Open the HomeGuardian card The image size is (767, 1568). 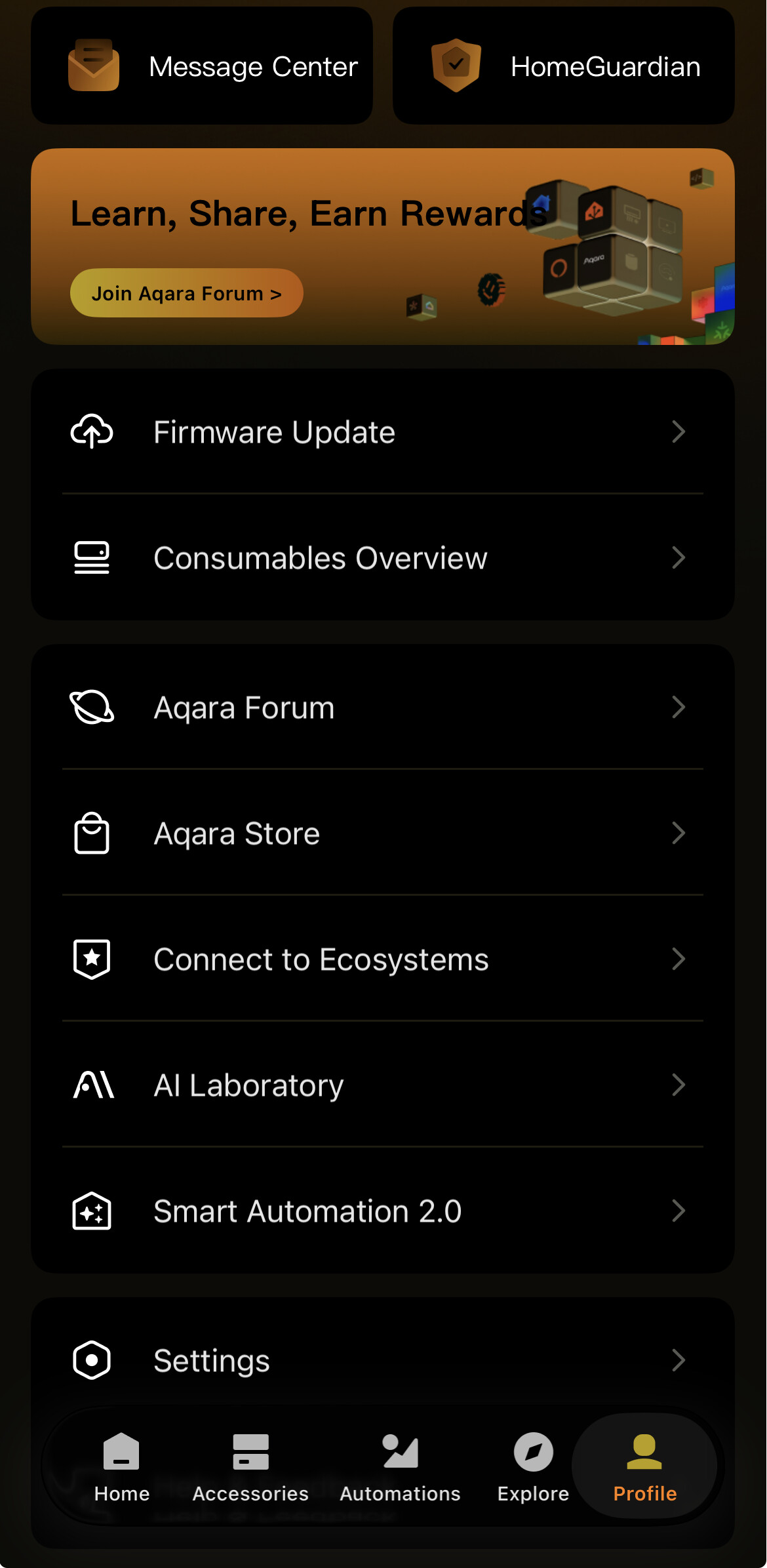pyautogui.click(x=563, y=66)
